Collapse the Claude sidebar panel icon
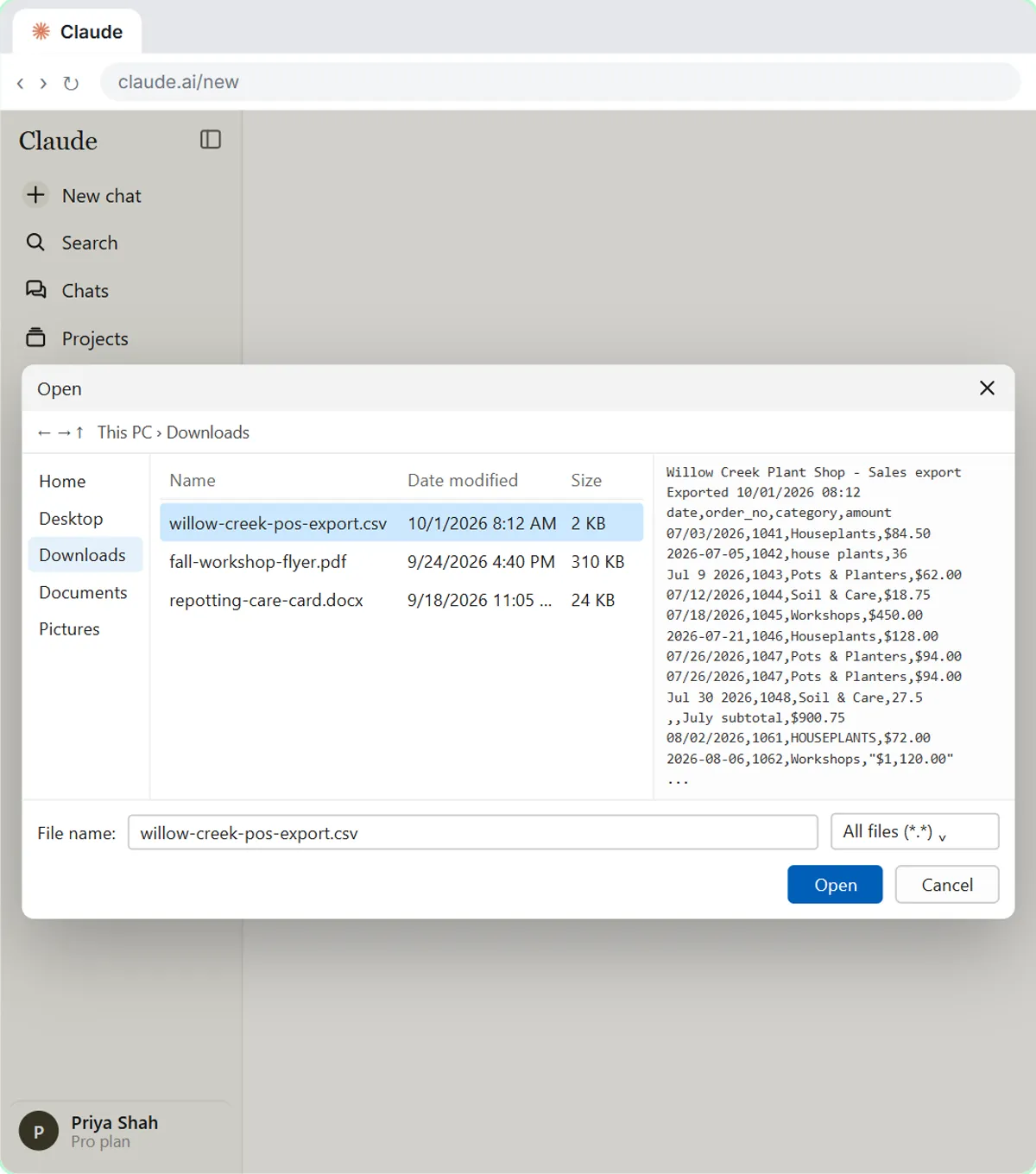This screenshot has width=1036, height=1174. pos(211,140)
